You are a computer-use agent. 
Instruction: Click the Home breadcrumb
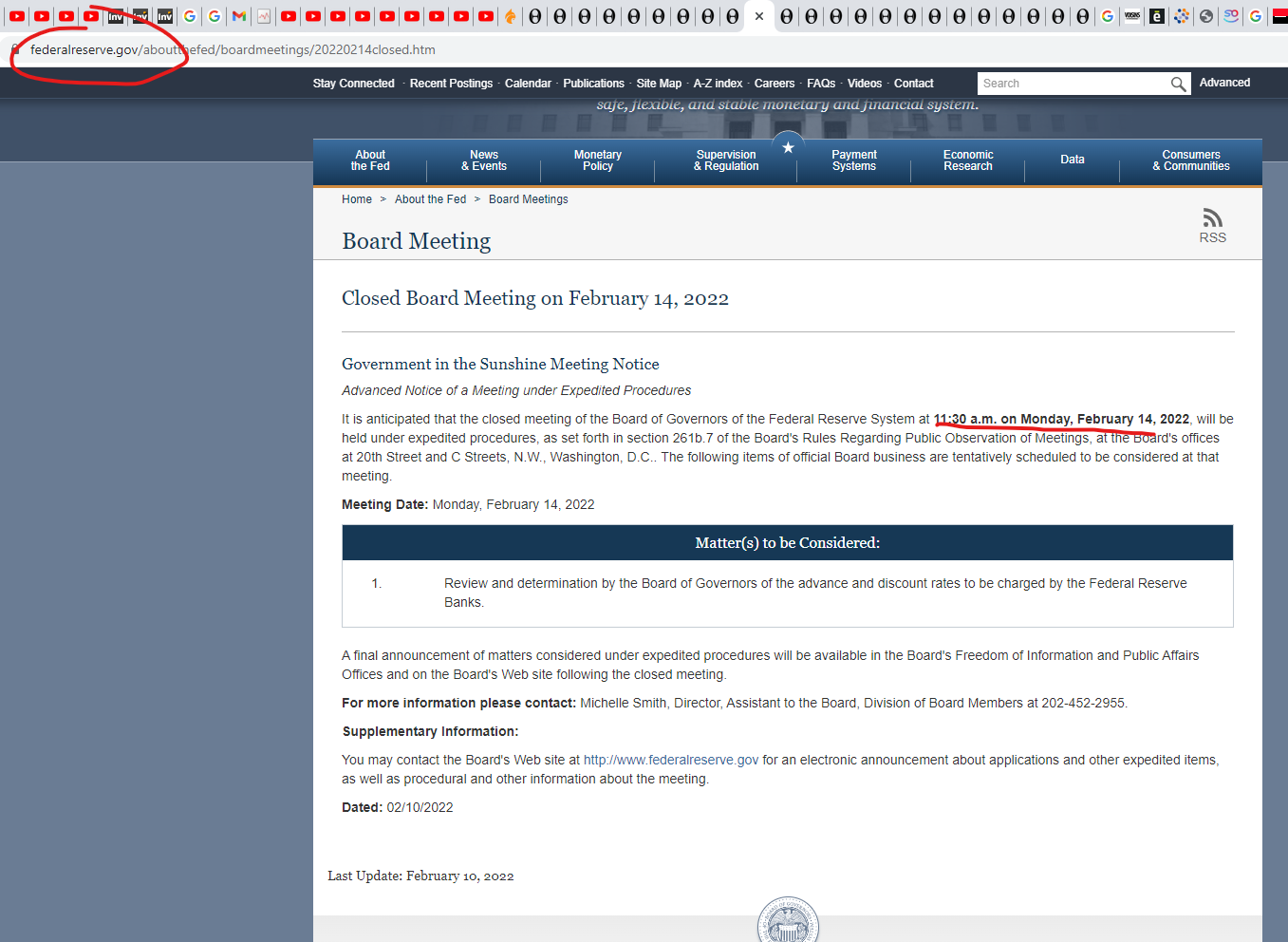pos(357,199)
